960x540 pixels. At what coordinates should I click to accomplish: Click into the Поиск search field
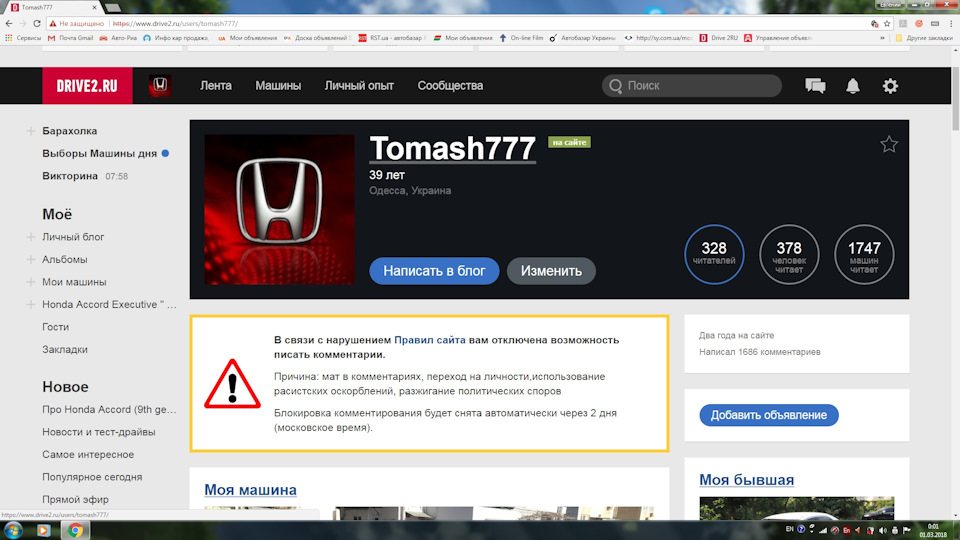(692, 86)
